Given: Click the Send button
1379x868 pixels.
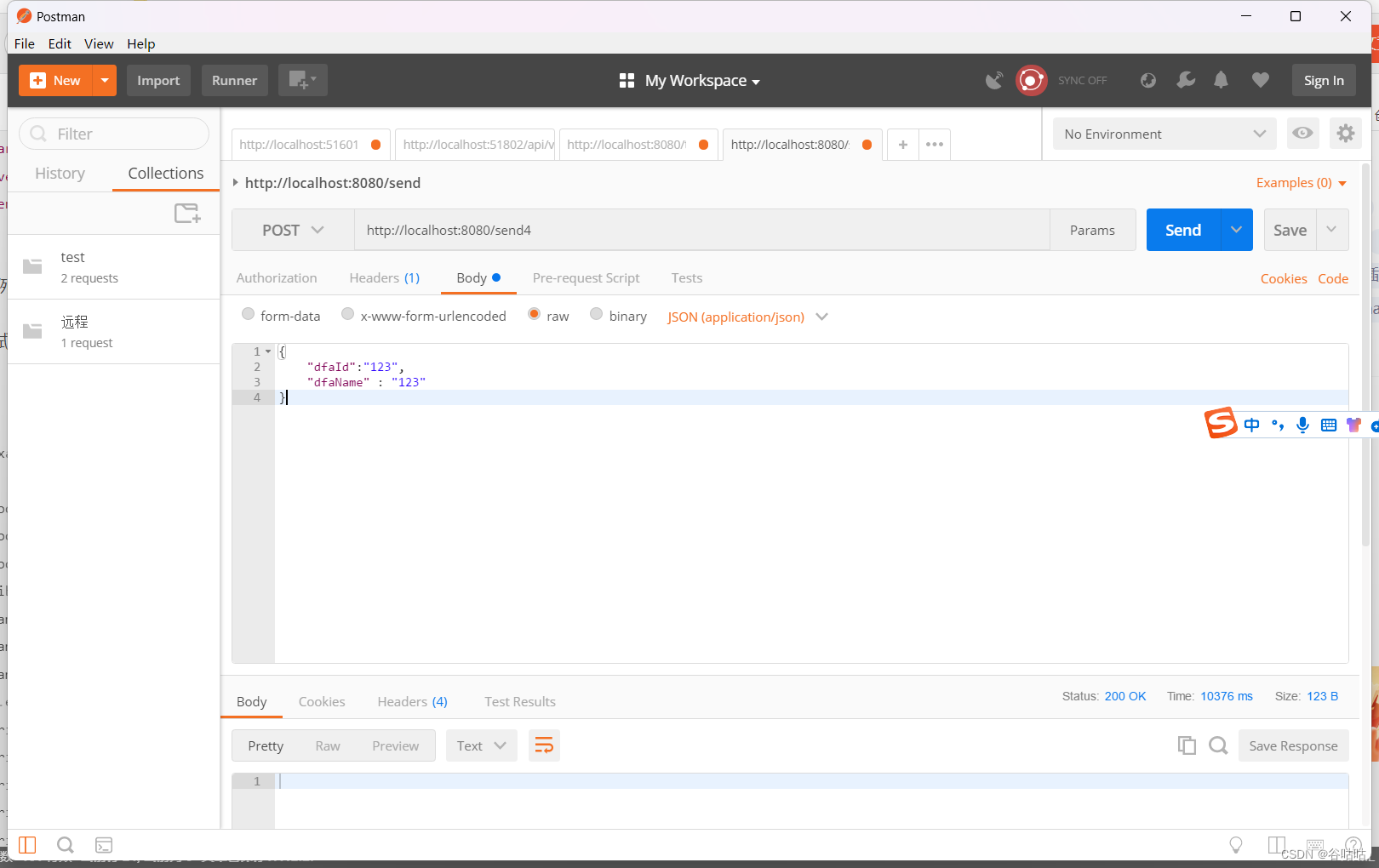Looking at the screenshot, I should pyautogui.click(x=1182, y=230).
